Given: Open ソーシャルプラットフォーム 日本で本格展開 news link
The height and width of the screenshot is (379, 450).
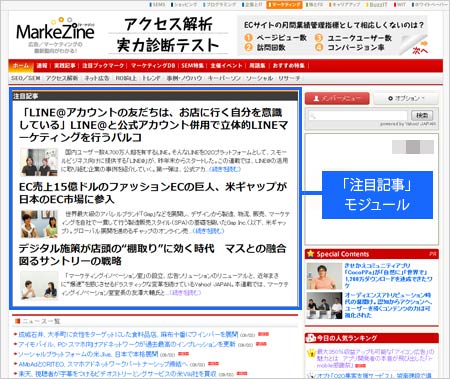Looking at the screenshot, I should pos(88,354).
